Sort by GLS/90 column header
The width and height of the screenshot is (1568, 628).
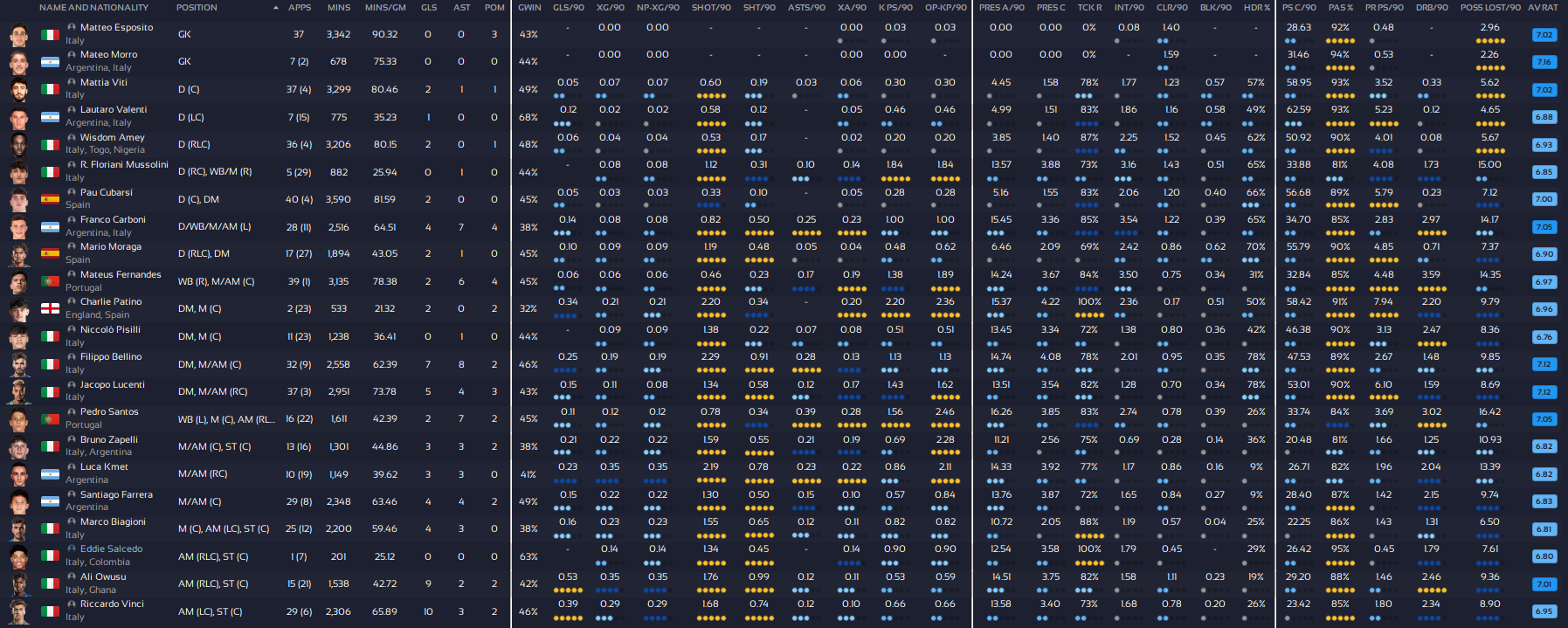coord(568,8)
